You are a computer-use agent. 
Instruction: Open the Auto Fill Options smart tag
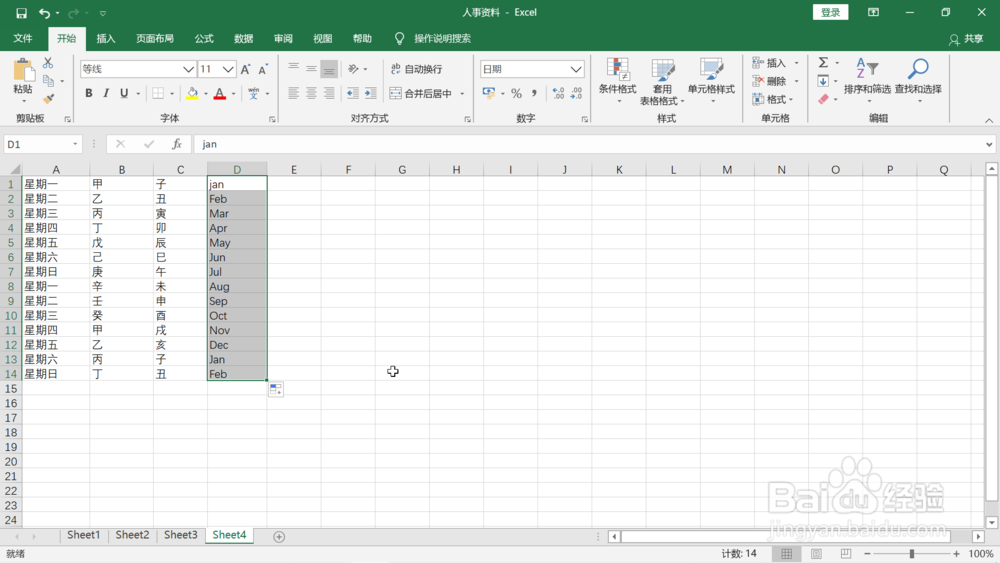click(276, 389)
